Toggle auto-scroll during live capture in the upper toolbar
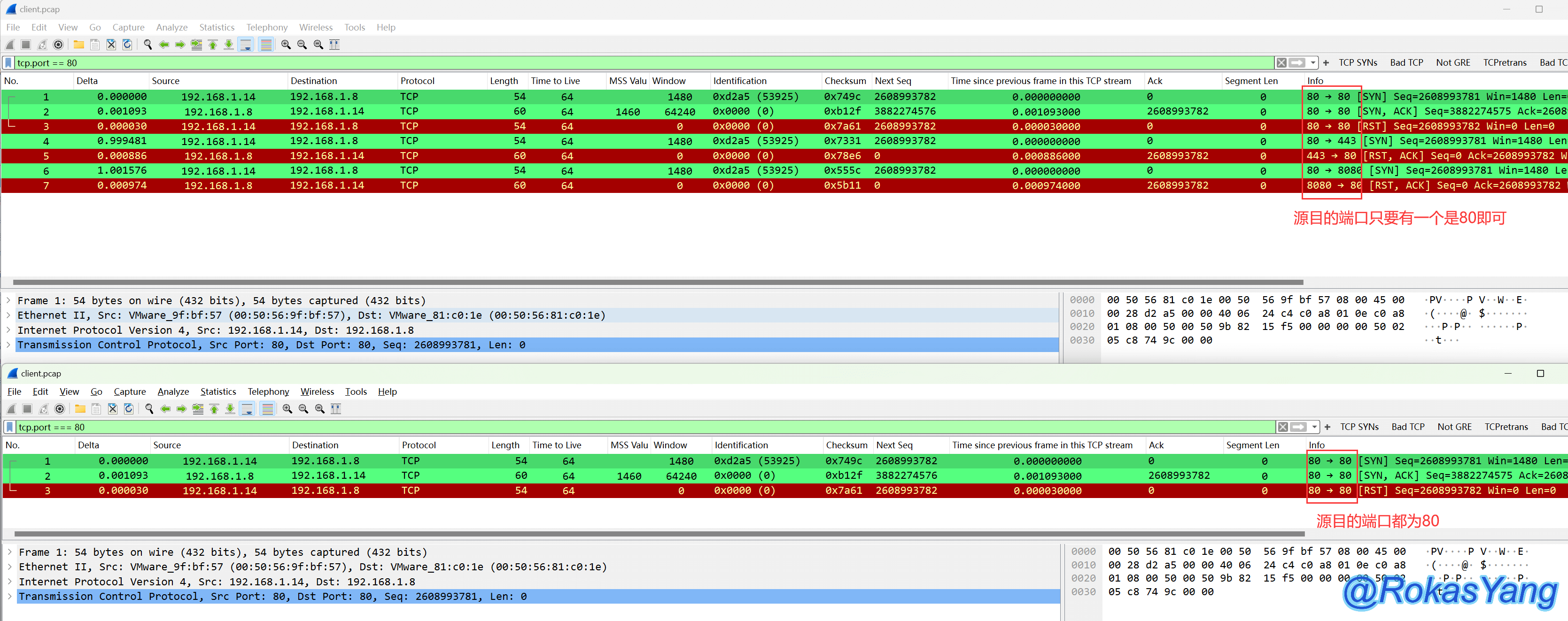This screenshot has height=621, width=1568. point(246,45)
